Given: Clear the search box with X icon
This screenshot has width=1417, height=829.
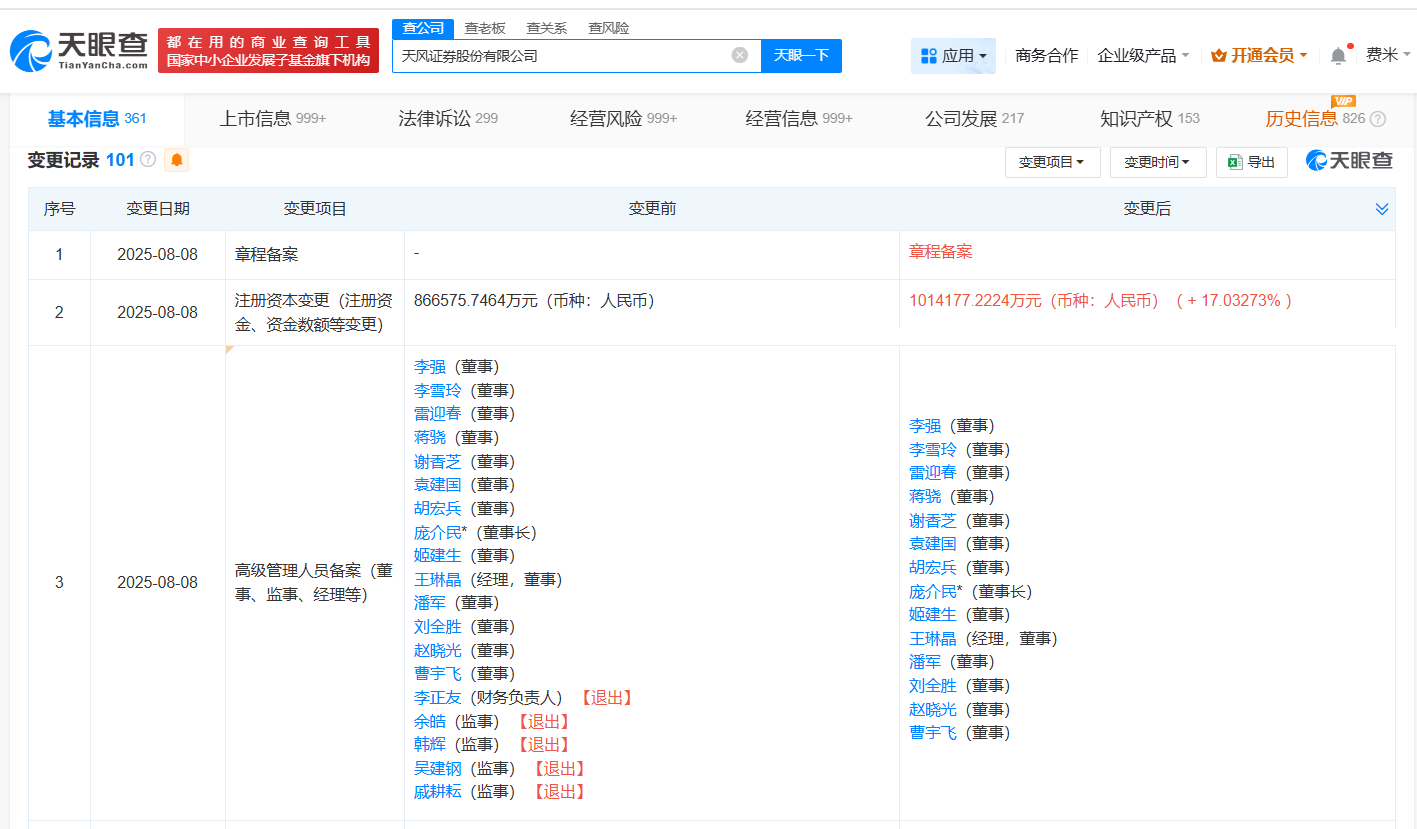Looking at the screenshot, I should pos(739,56).
